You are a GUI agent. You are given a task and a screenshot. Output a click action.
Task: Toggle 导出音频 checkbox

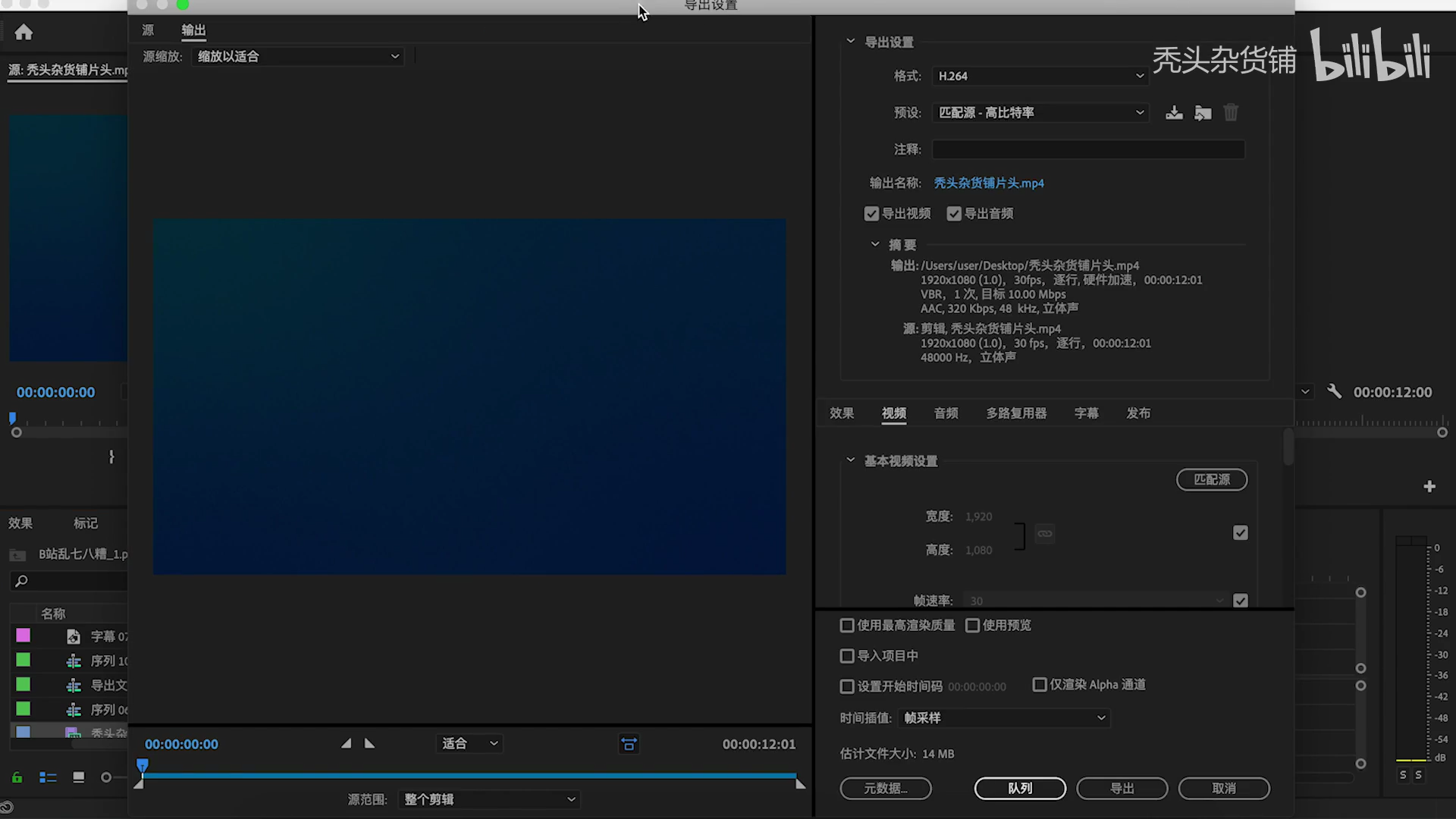[954, 214]
